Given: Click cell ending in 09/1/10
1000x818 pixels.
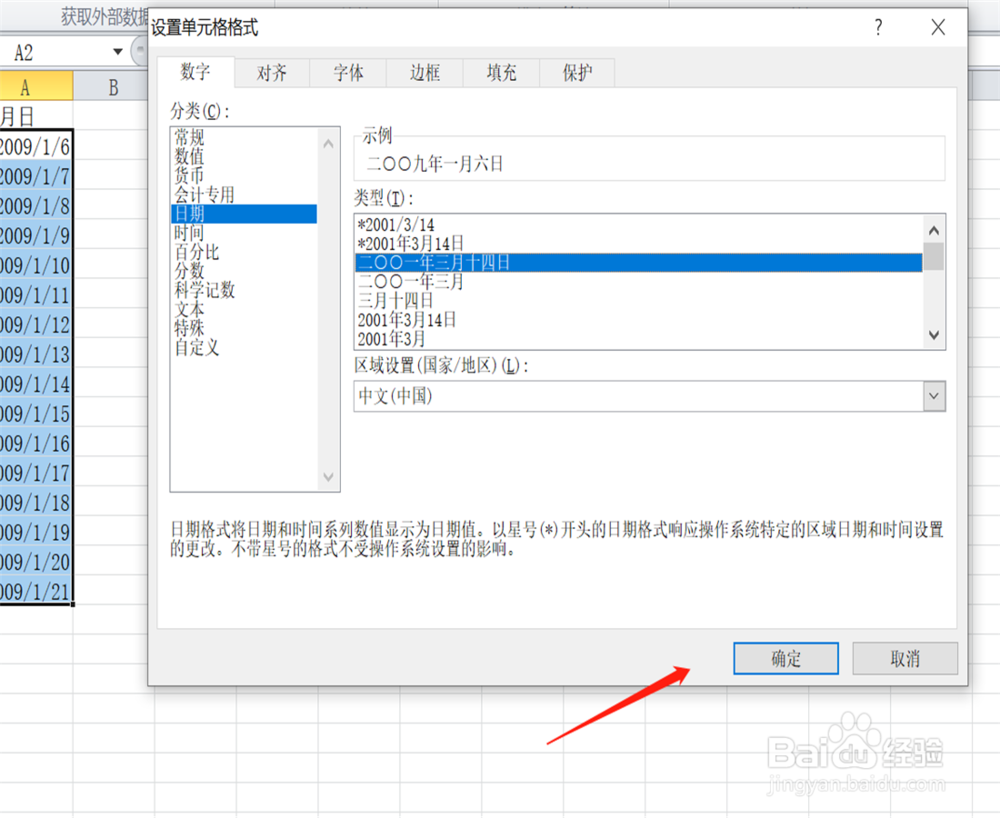Looking at the screenshot, I should click(36, 265).
